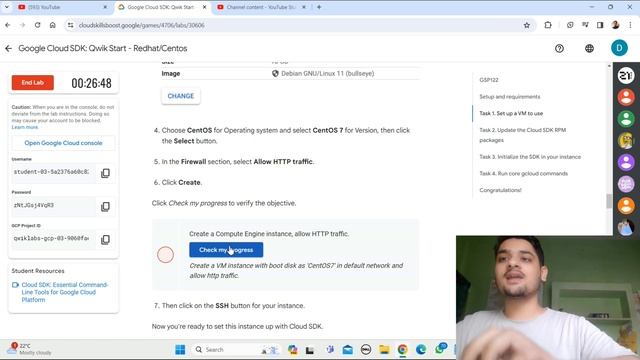
Task: Open the Dell app in taskbar
Action: pos(366,349)
